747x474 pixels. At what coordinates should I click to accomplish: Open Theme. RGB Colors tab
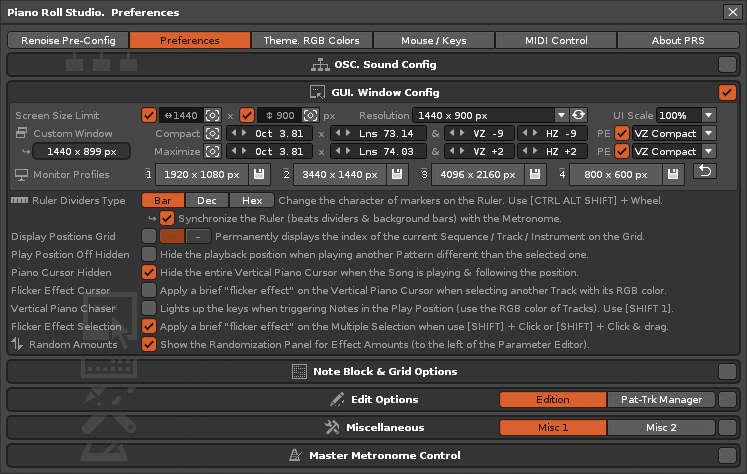tap(312, 40)
